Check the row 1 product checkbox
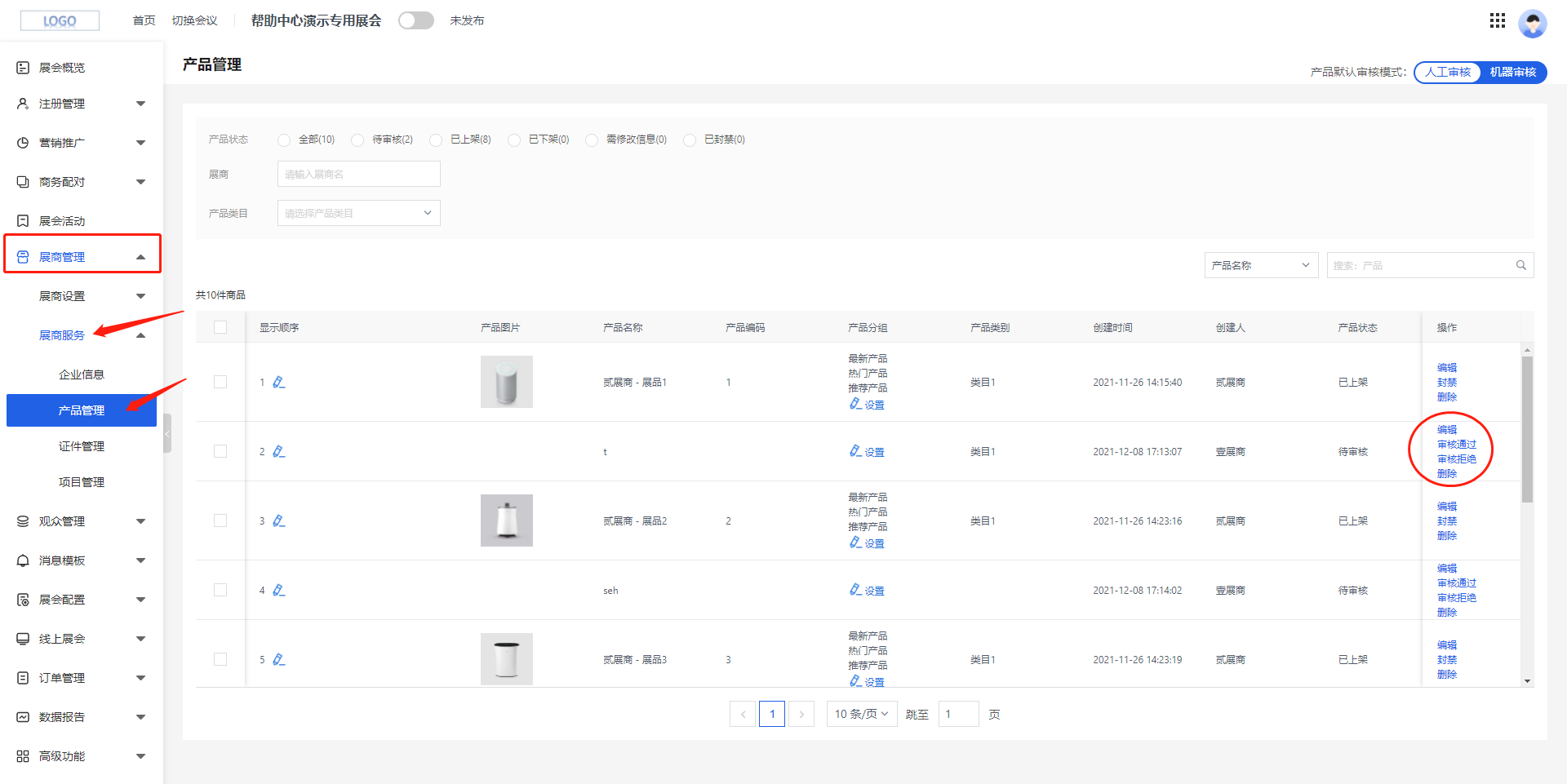The image size is (1567, 784). 220,382
